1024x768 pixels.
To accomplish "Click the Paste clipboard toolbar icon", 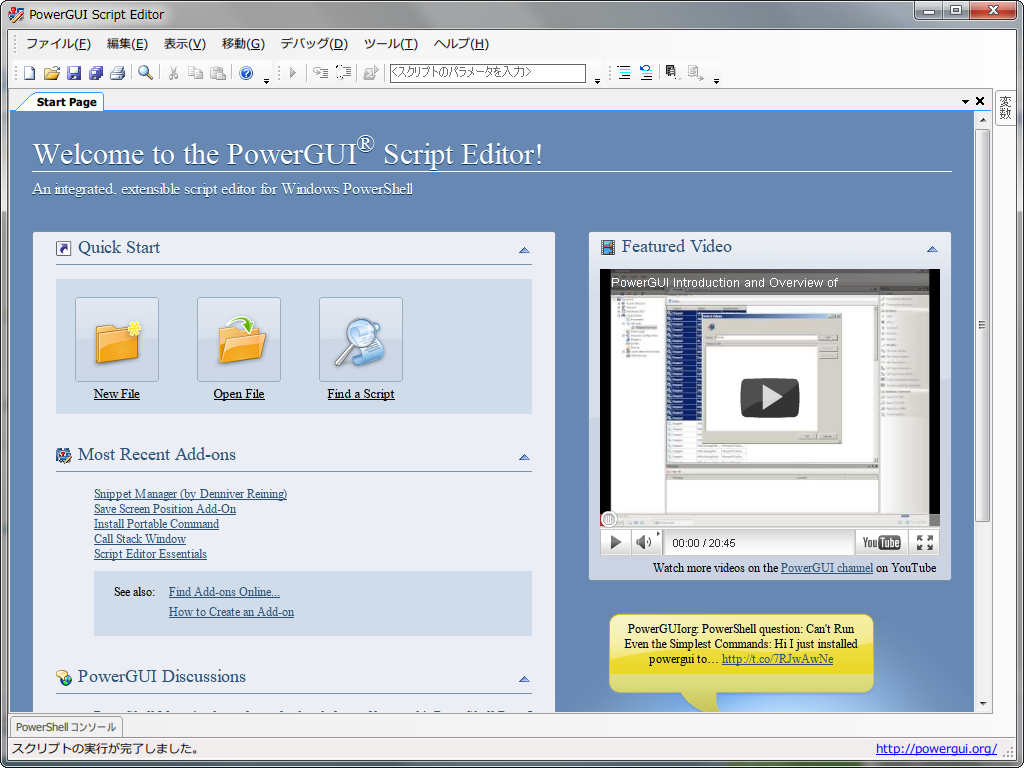I will [x=217, y=72].
